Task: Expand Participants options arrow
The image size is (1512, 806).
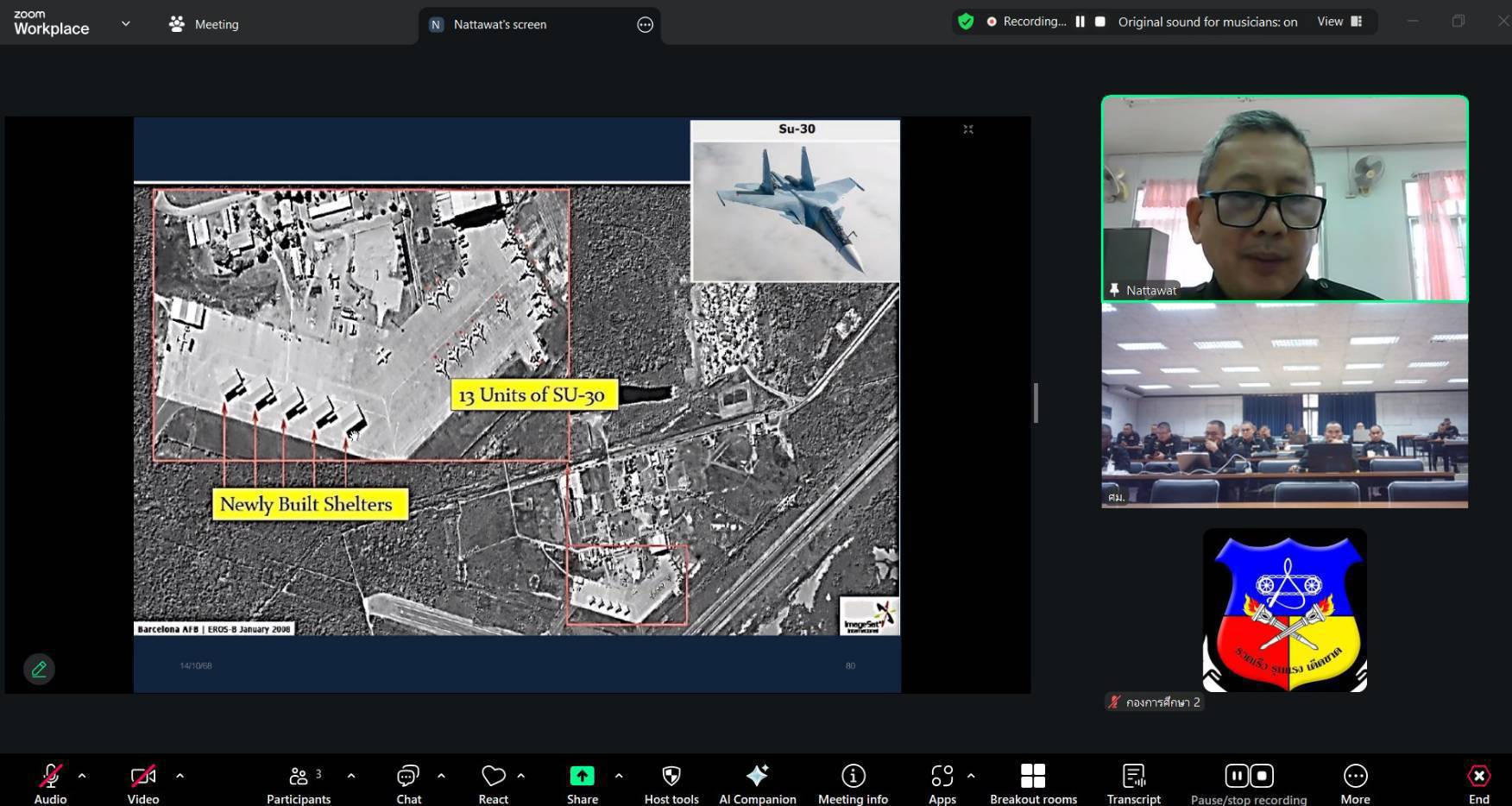Action: [351, 776]
